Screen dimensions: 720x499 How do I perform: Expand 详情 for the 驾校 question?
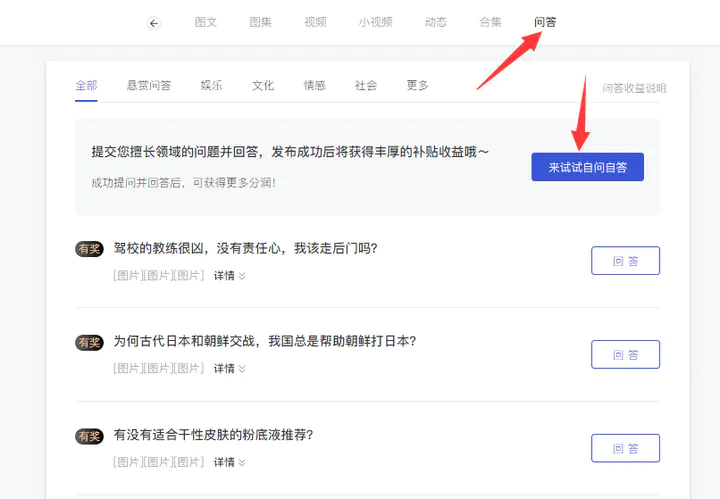click(x=230, y=275)
